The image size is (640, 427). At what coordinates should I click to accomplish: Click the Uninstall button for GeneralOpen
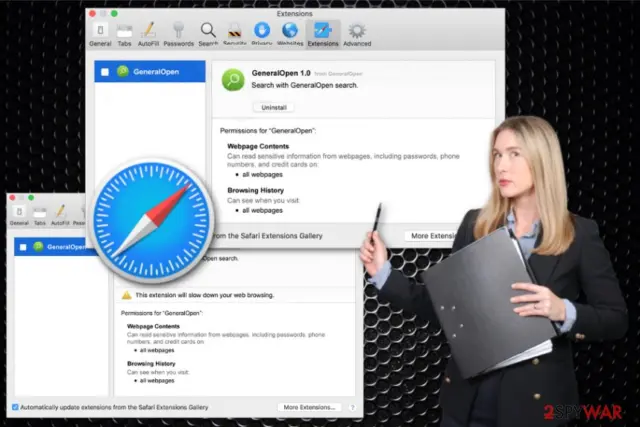click(274, 107)
